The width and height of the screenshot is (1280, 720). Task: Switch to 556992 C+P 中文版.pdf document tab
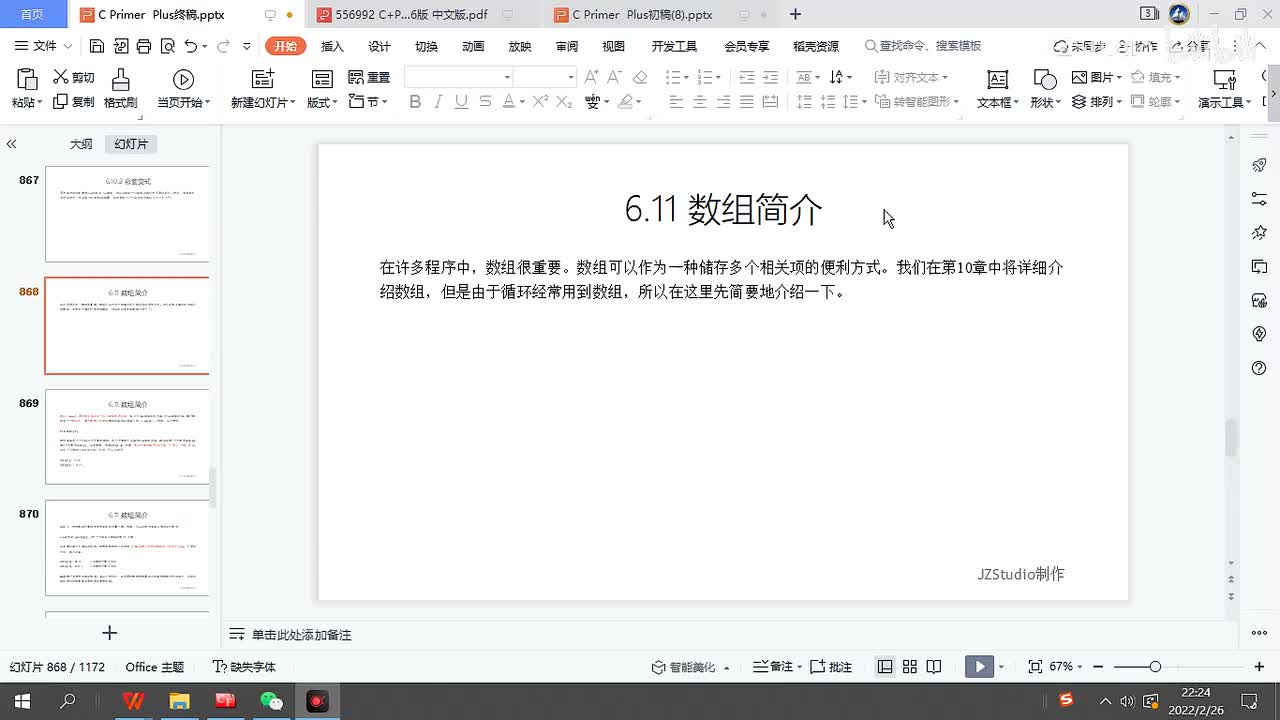coord(414,15)
